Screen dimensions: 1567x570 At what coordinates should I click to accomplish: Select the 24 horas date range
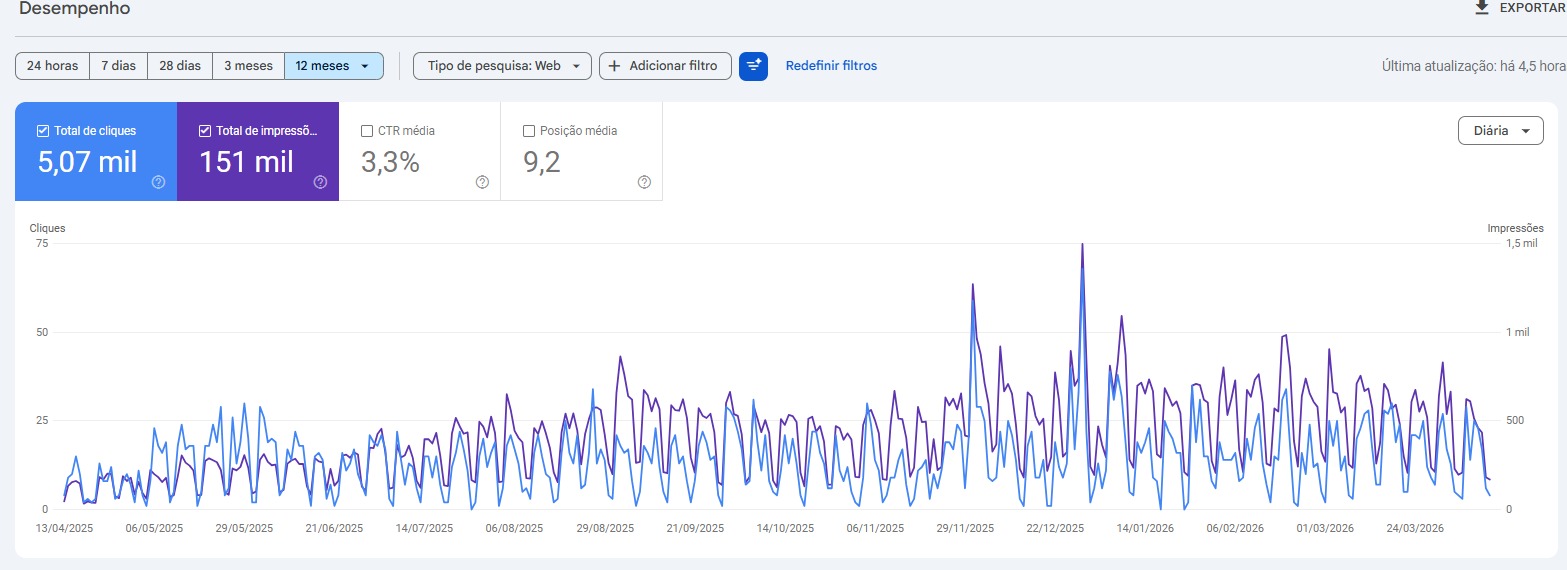(x=53, y=66)
